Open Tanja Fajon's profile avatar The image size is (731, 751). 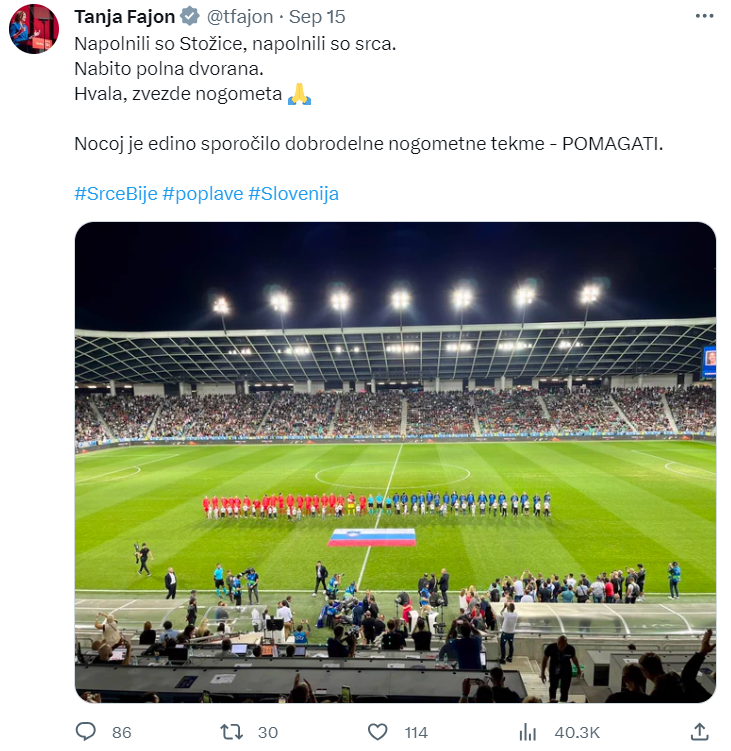(34, 28)
